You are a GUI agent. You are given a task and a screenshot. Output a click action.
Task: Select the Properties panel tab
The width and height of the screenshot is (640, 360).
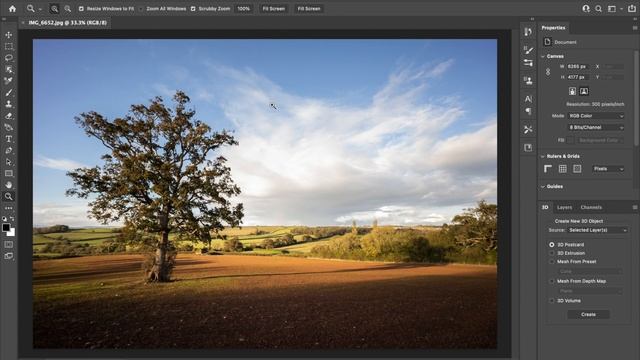coord(553,28)
